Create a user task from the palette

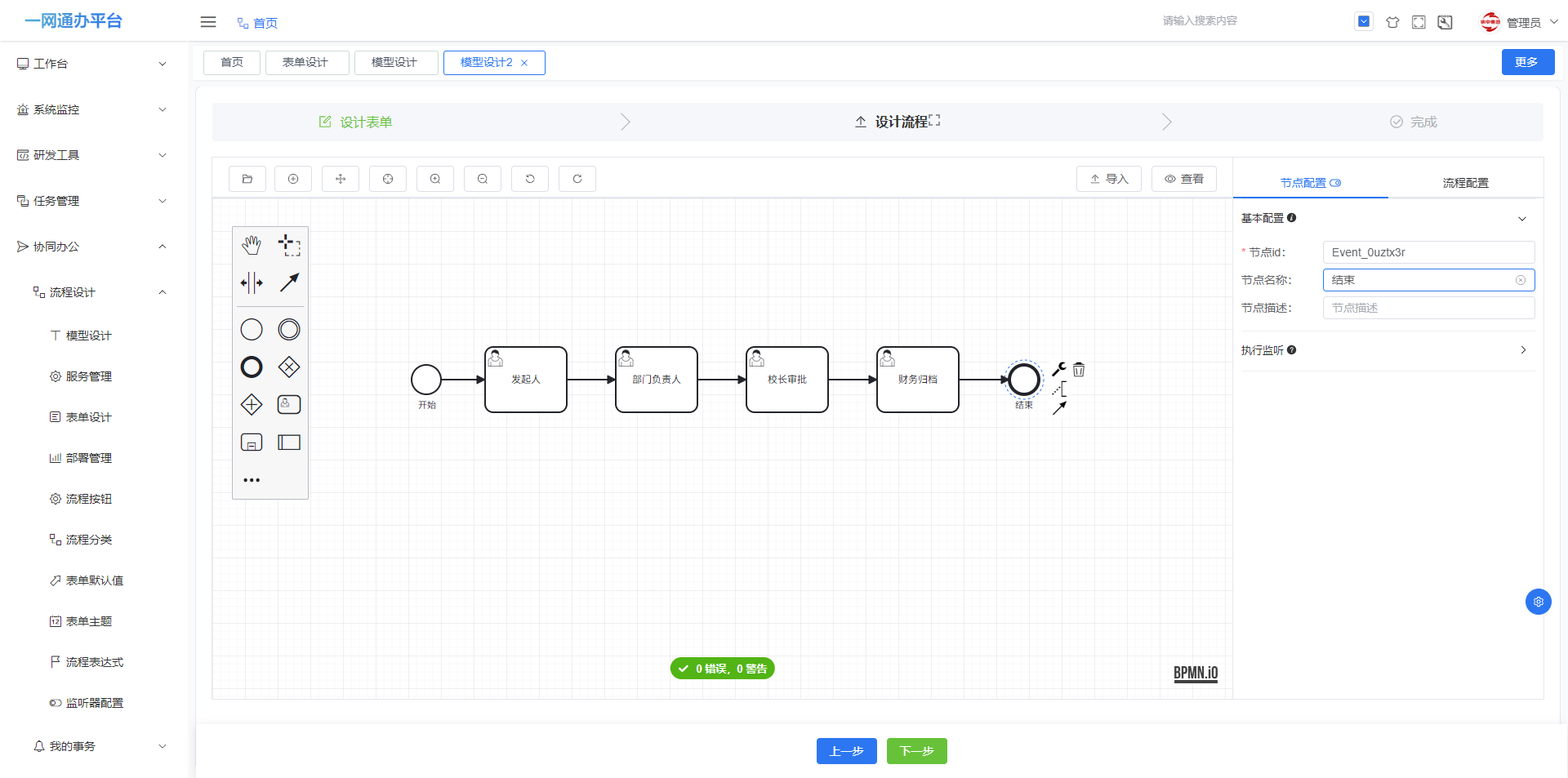pos(289,405)
